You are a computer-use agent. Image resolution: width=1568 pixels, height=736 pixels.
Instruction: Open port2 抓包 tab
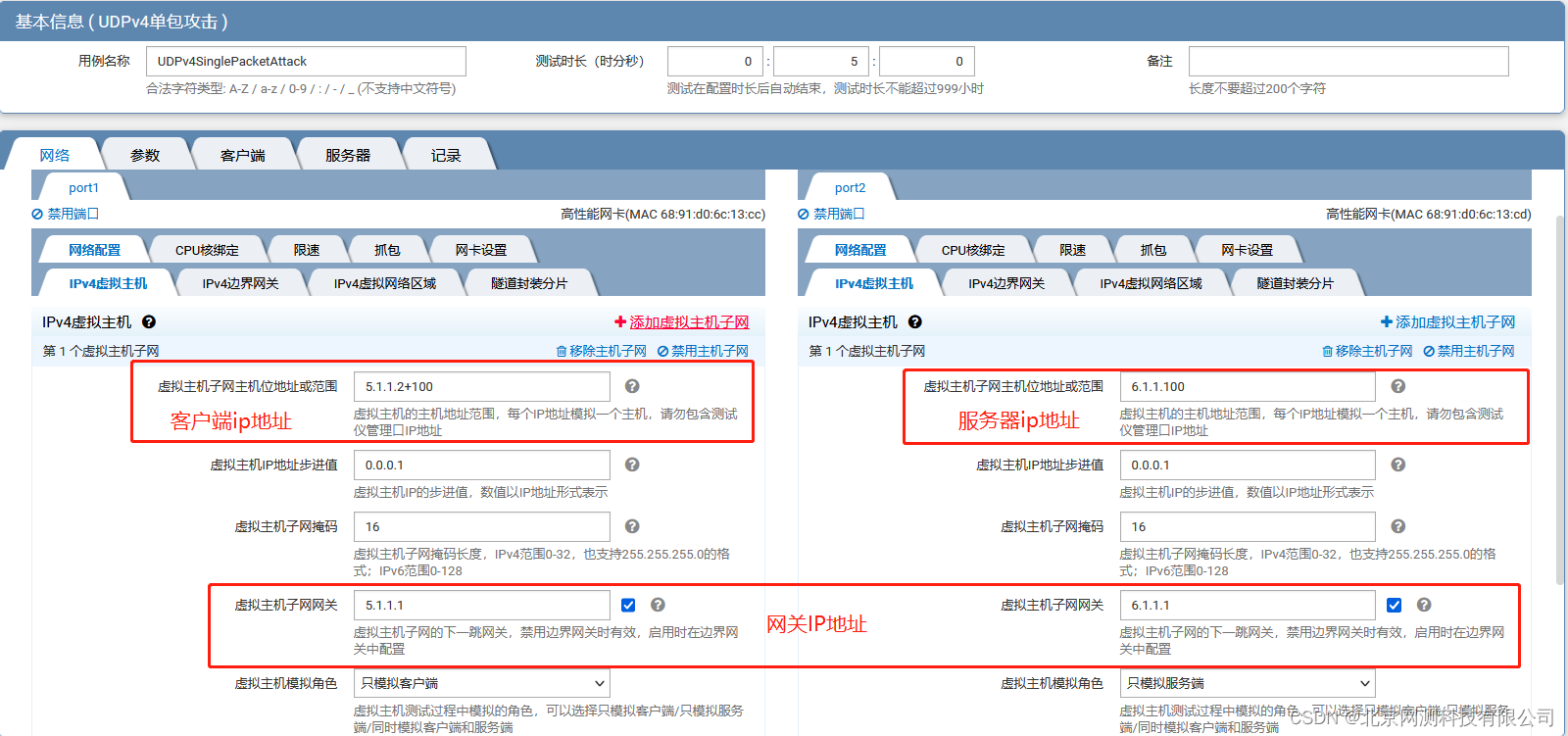click(1153, 250)
